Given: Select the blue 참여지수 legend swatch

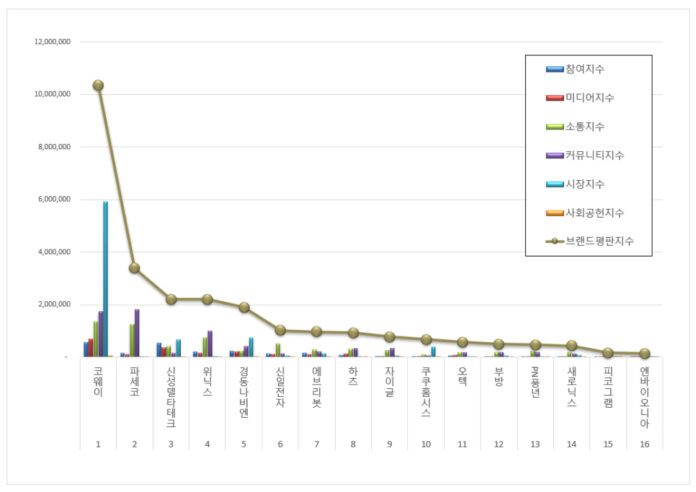Looking at the screenshot, I should (554, 69).
